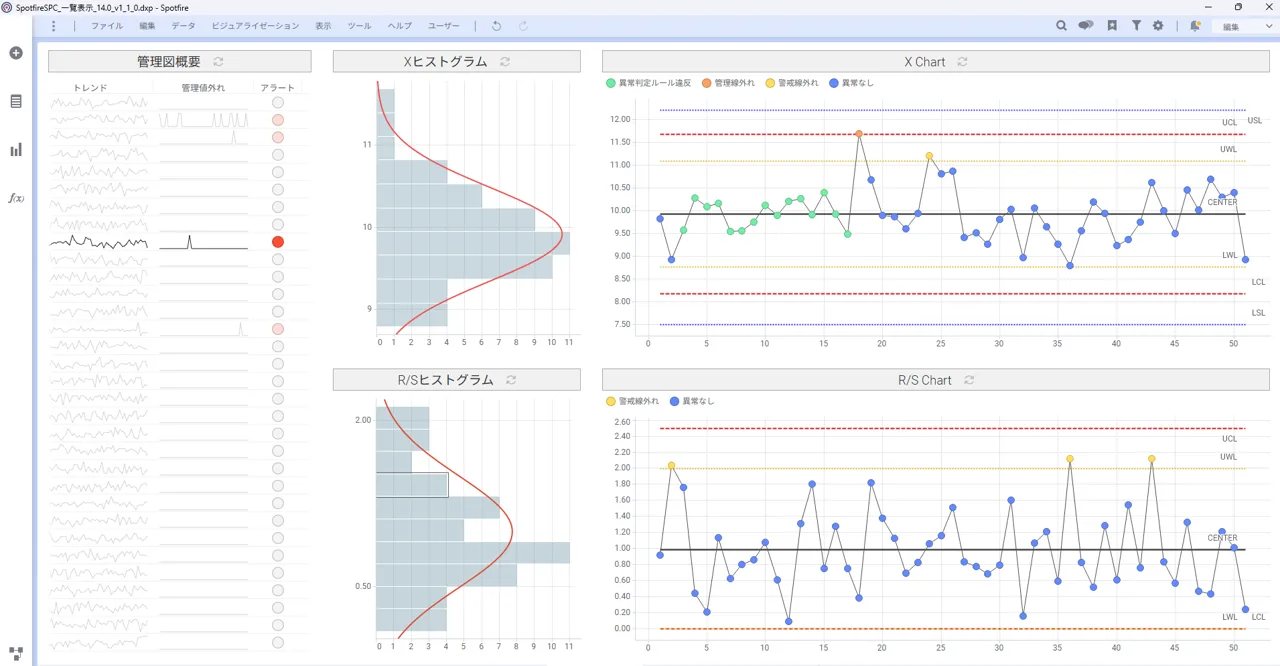Select the bold black highlighted trend sparkline
The image size is (1280, 666).
pyautogui.click(x=98, y=242)
